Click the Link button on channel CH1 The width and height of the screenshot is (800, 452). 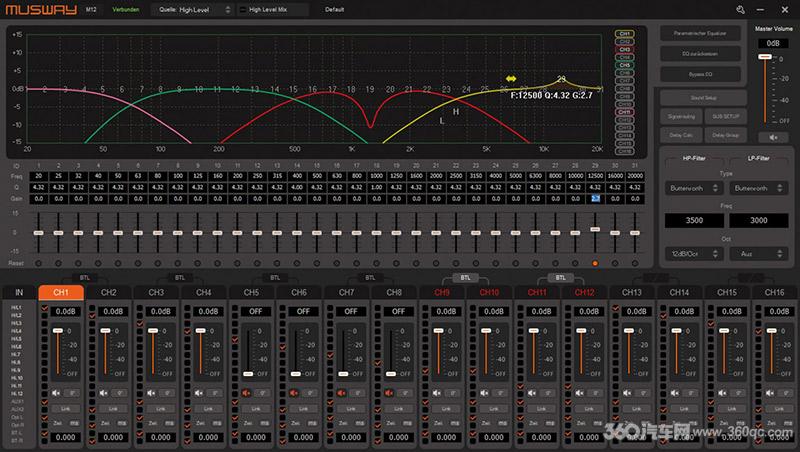pos(65,409)
